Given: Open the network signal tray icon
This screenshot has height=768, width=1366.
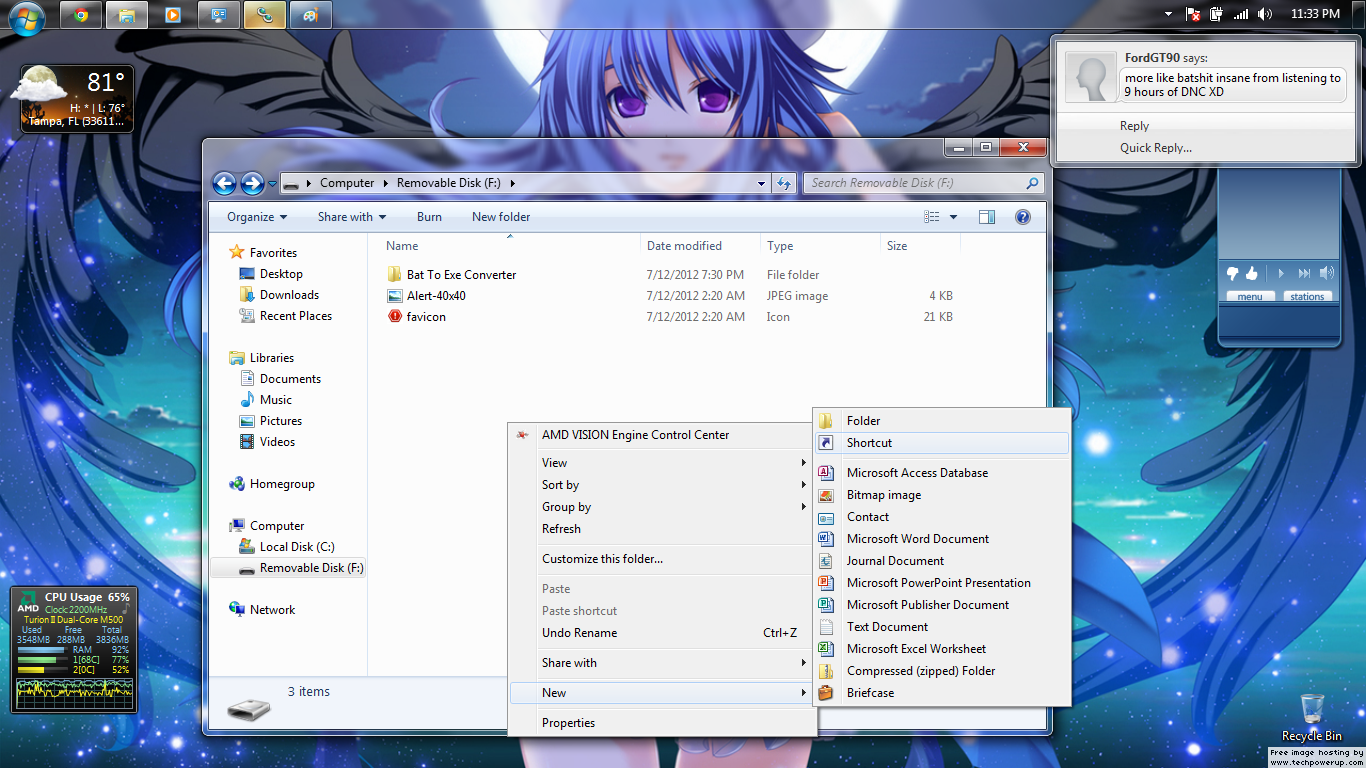Looking at the screenshot, I should tap(1241, 14).
